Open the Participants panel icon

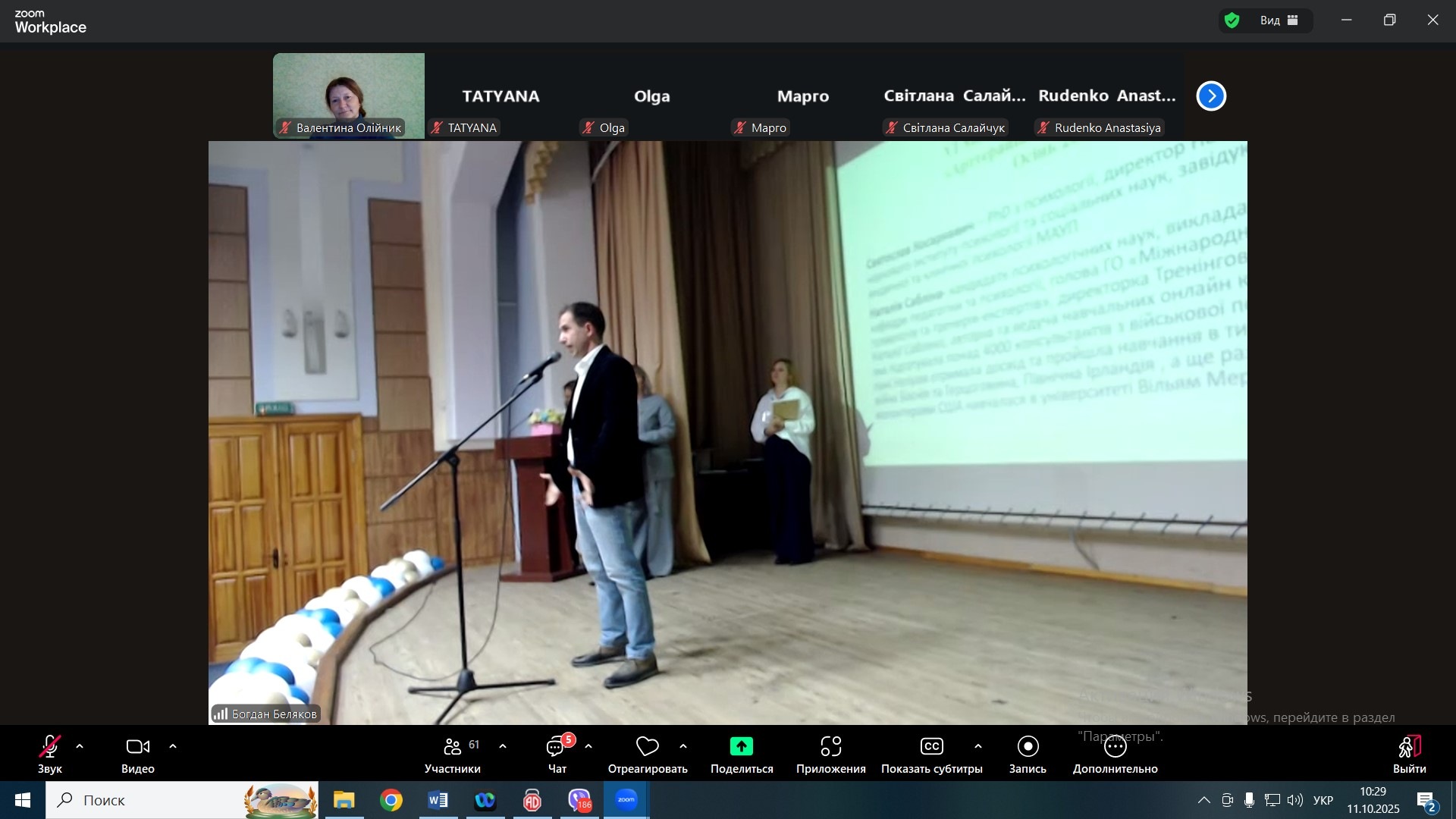pyautogui.click(x=452, y=747)
